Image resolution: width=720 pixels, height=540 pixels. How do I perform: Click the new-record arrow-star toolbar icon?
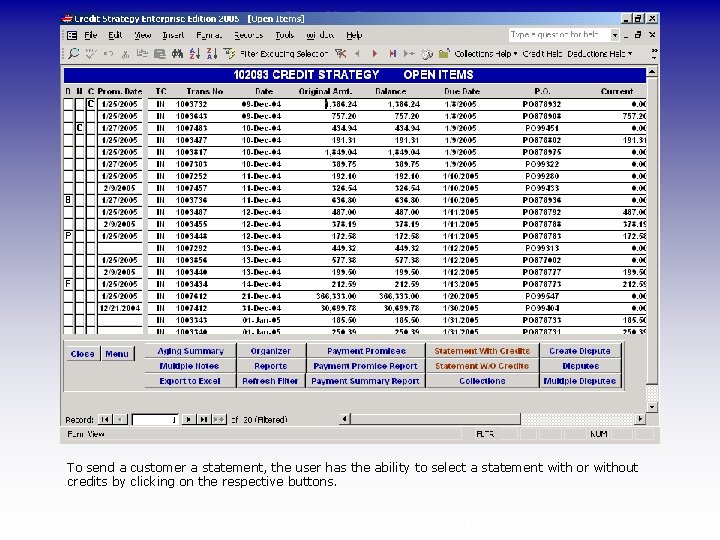(409, 54)
